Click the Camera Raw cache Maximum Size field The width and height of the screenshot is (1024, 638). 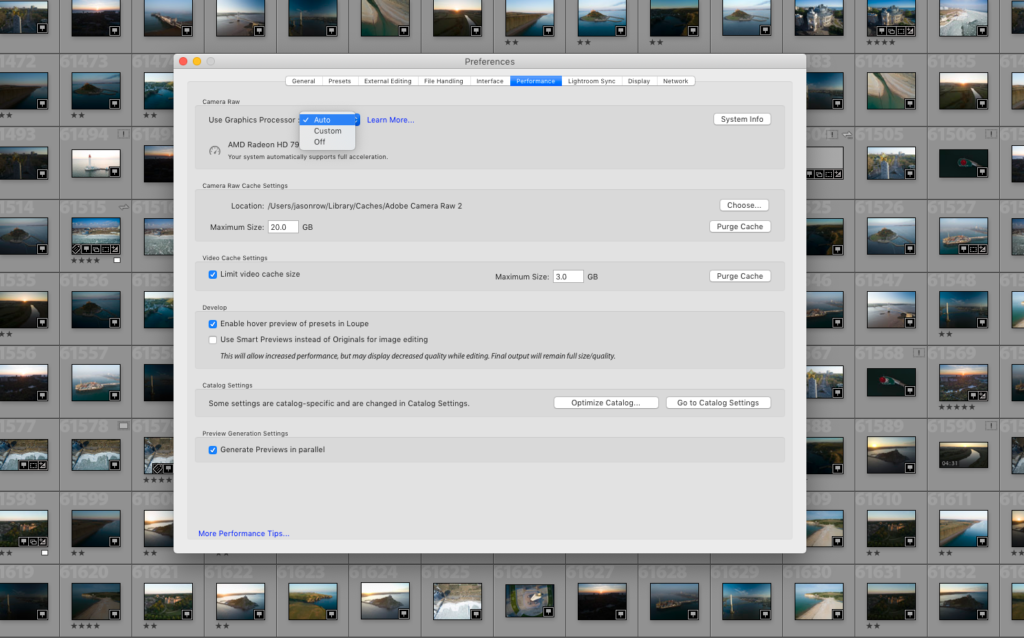(283, 227)
